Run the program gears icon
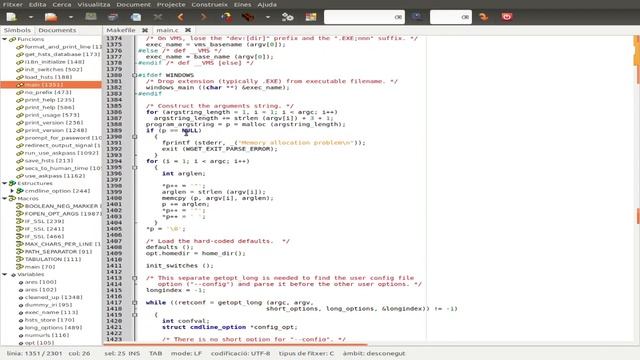The height and width of the screenshot is (360, 640). click(x=287, y=17)
